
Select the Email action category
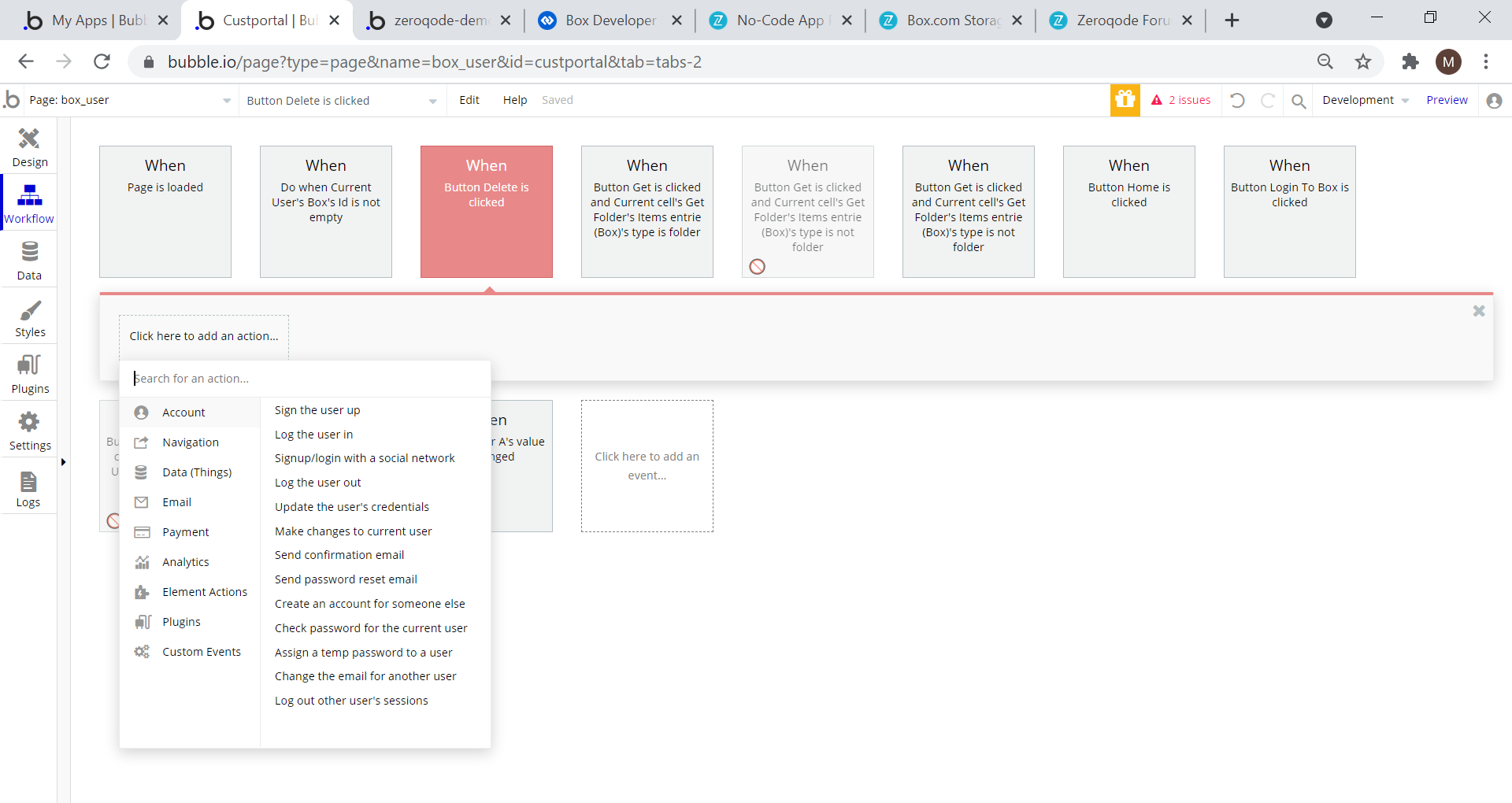190,502
